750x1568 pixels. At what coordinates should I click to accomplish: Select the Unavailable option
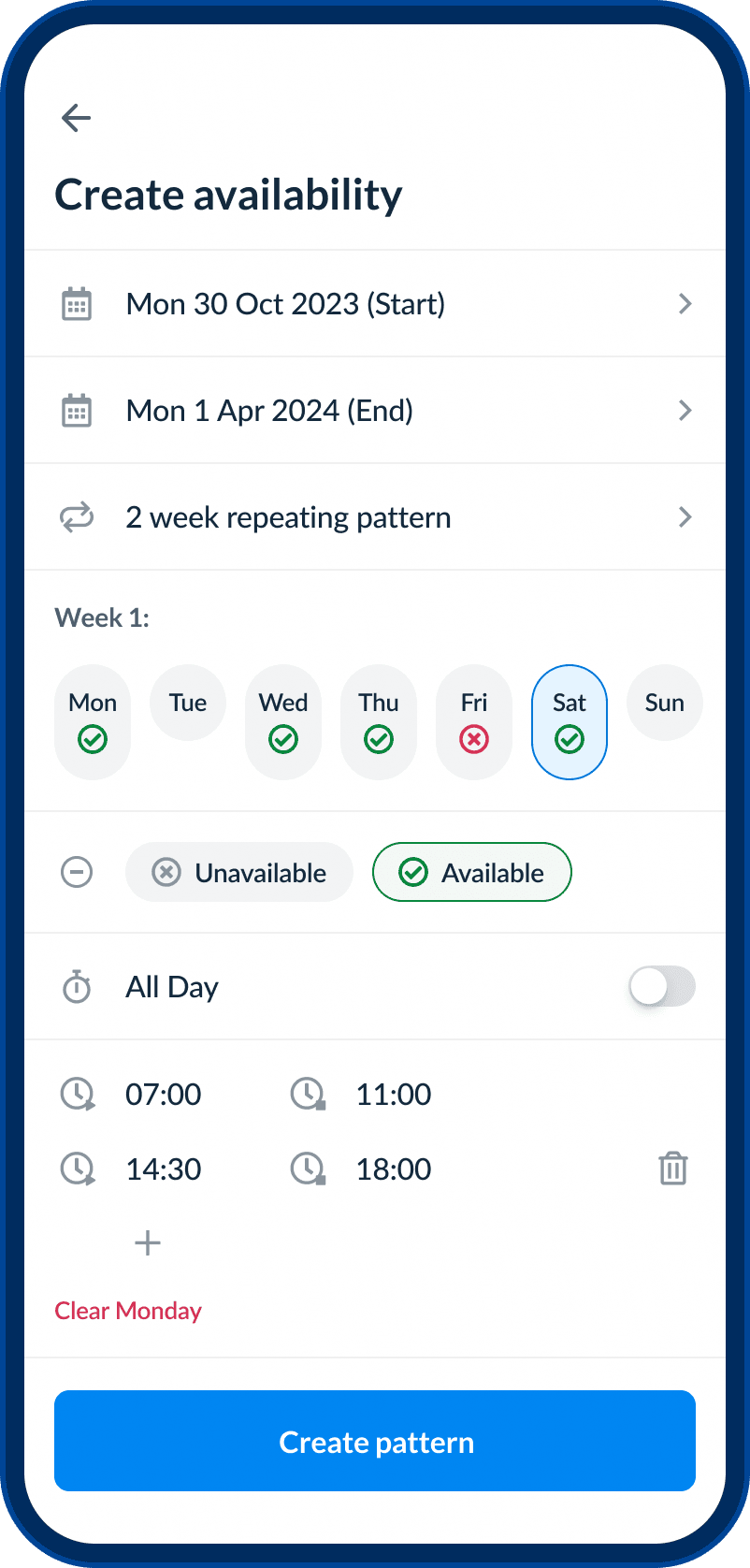pos(239,873)
